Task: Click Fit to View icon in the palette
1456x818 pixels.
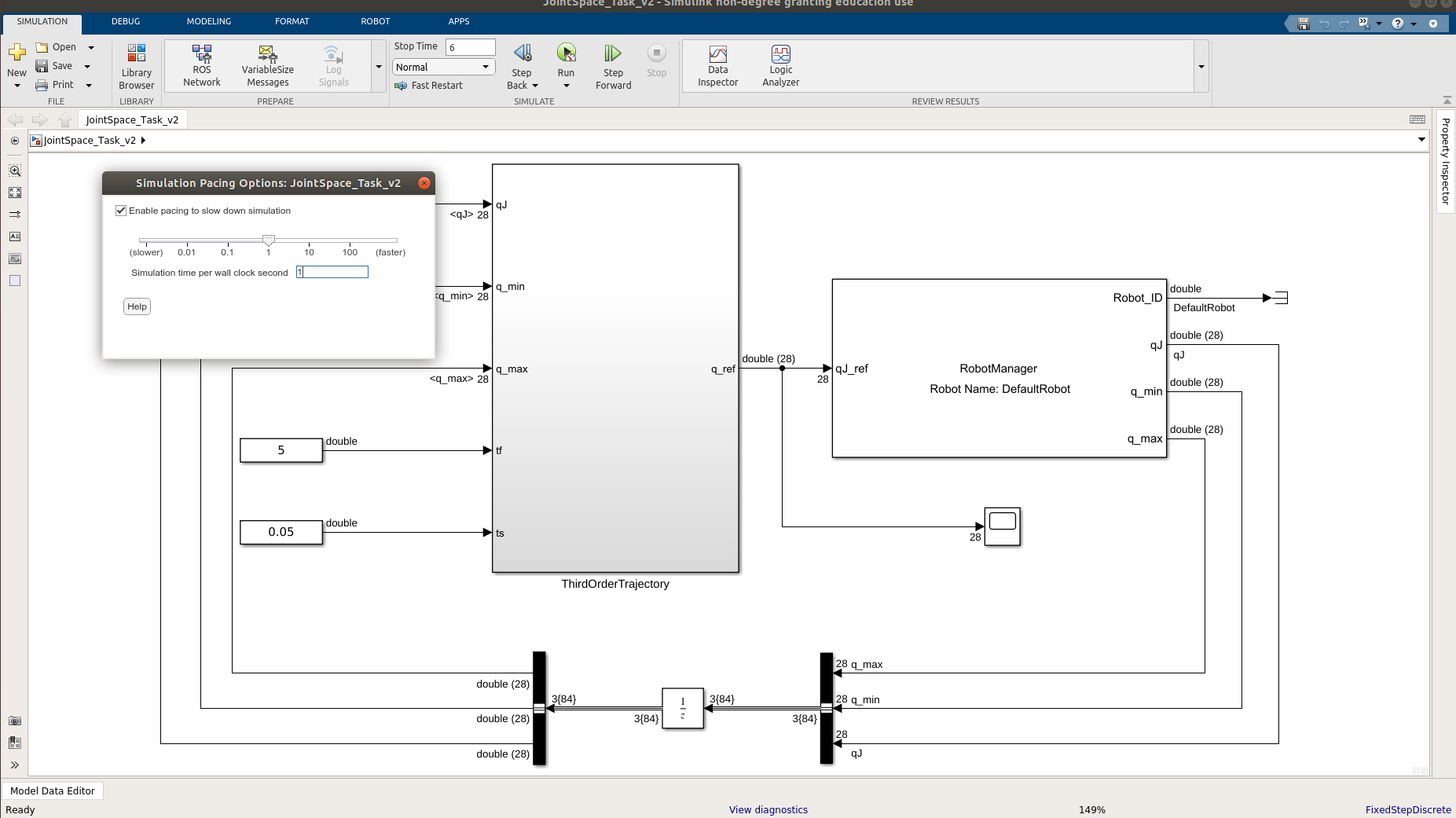Action: [x=15, y=193]
